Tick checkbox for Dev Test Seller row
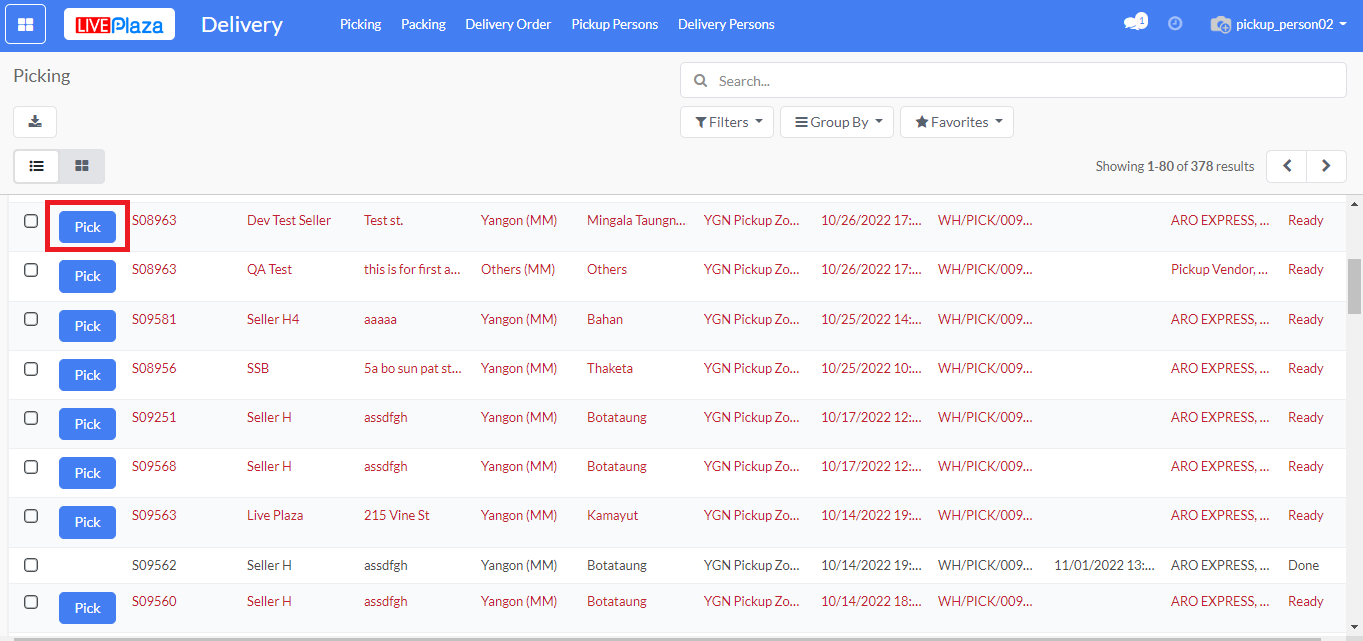1363x641 pixels. click(x=31, y=221)
